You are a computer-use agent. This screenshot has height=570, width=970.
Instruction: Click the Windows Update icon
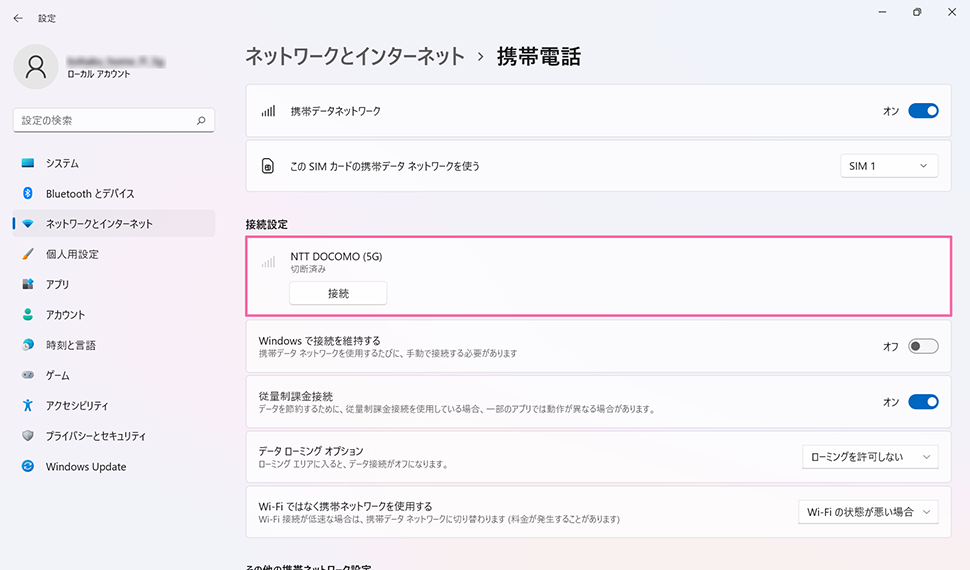[x=28, y=467]
